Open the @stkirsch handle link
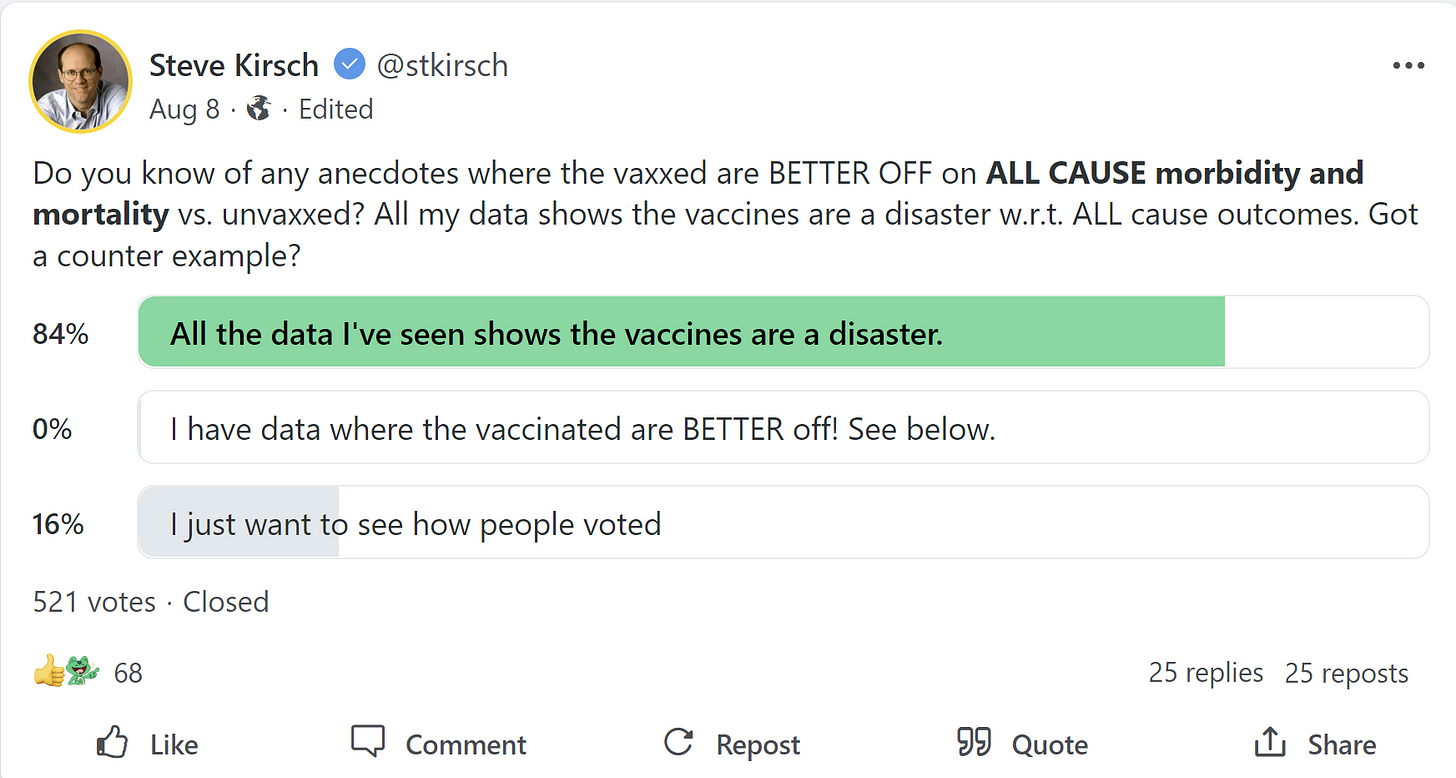Viewport: 1456px width, 778px height. [442, 66]
